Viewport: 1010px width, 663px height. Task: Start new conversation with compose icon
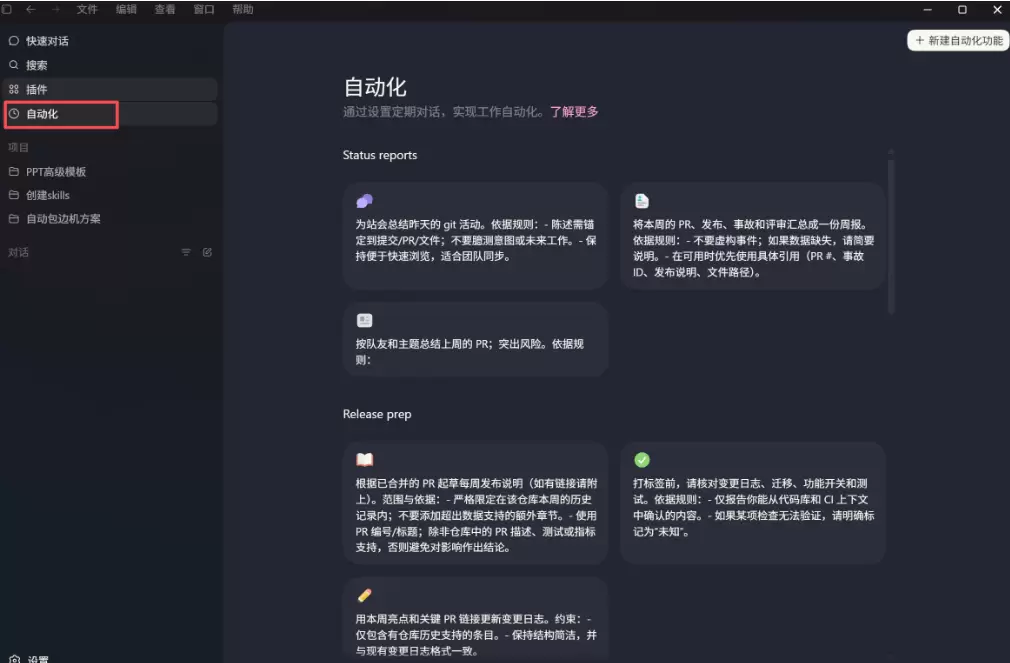tap(207, 253)
